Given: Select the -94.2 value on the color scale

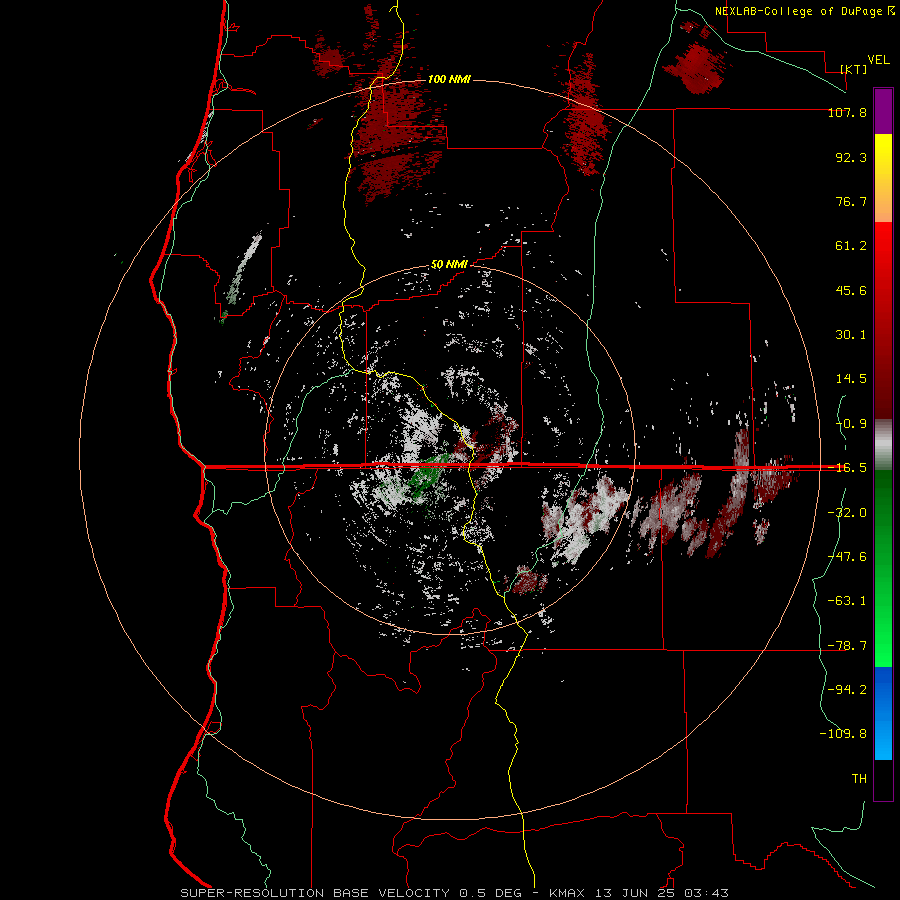Looking at the screenshot, I should tap(847, 690).
